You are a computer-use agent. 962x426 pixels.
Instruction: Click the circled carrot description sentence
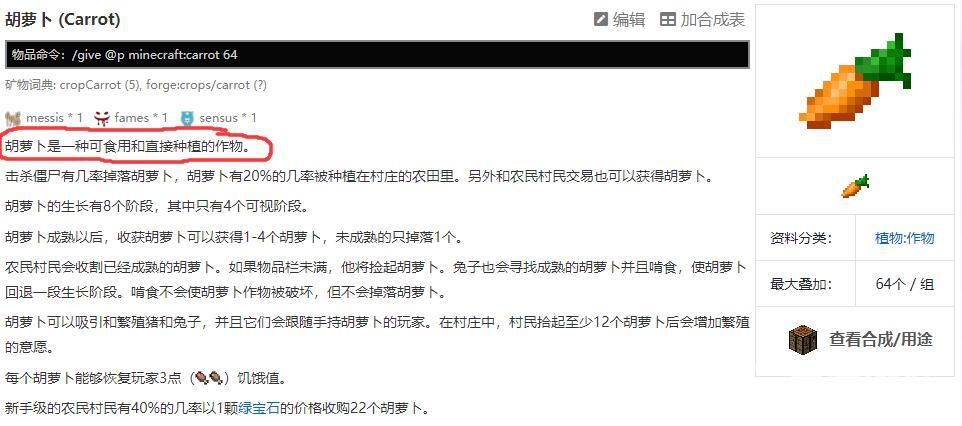[x=127, y=146]
